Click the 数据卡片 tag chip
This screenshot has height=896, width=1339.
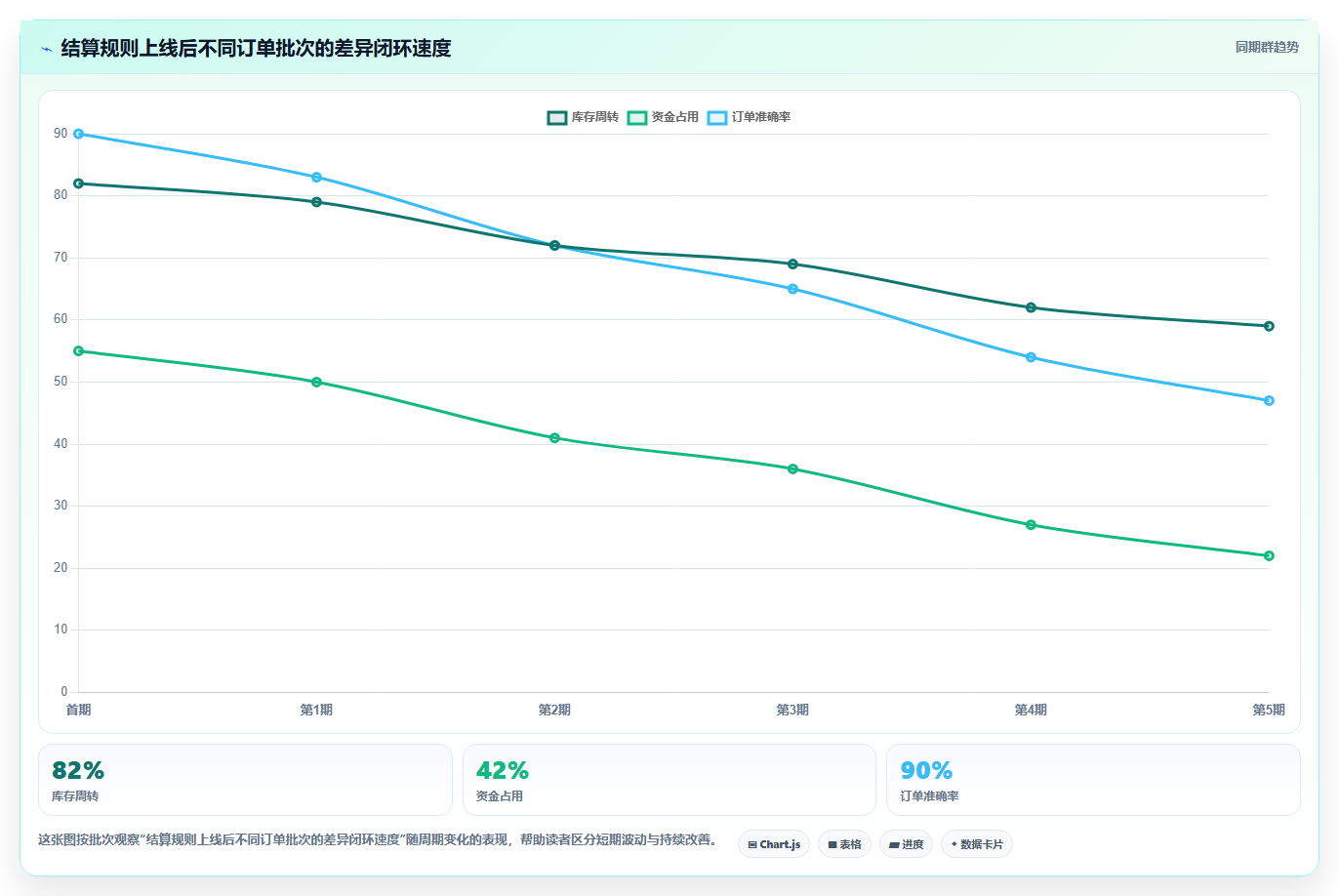coord(977,844)
